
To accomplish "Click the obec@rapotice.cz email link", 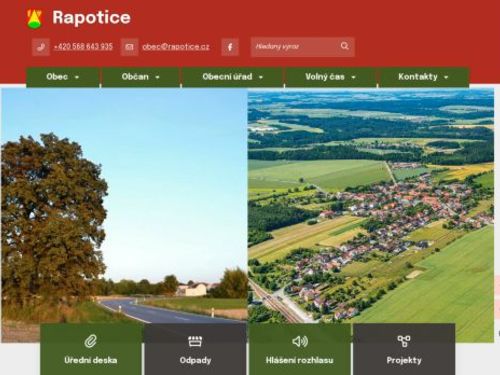I will (176, 47).
